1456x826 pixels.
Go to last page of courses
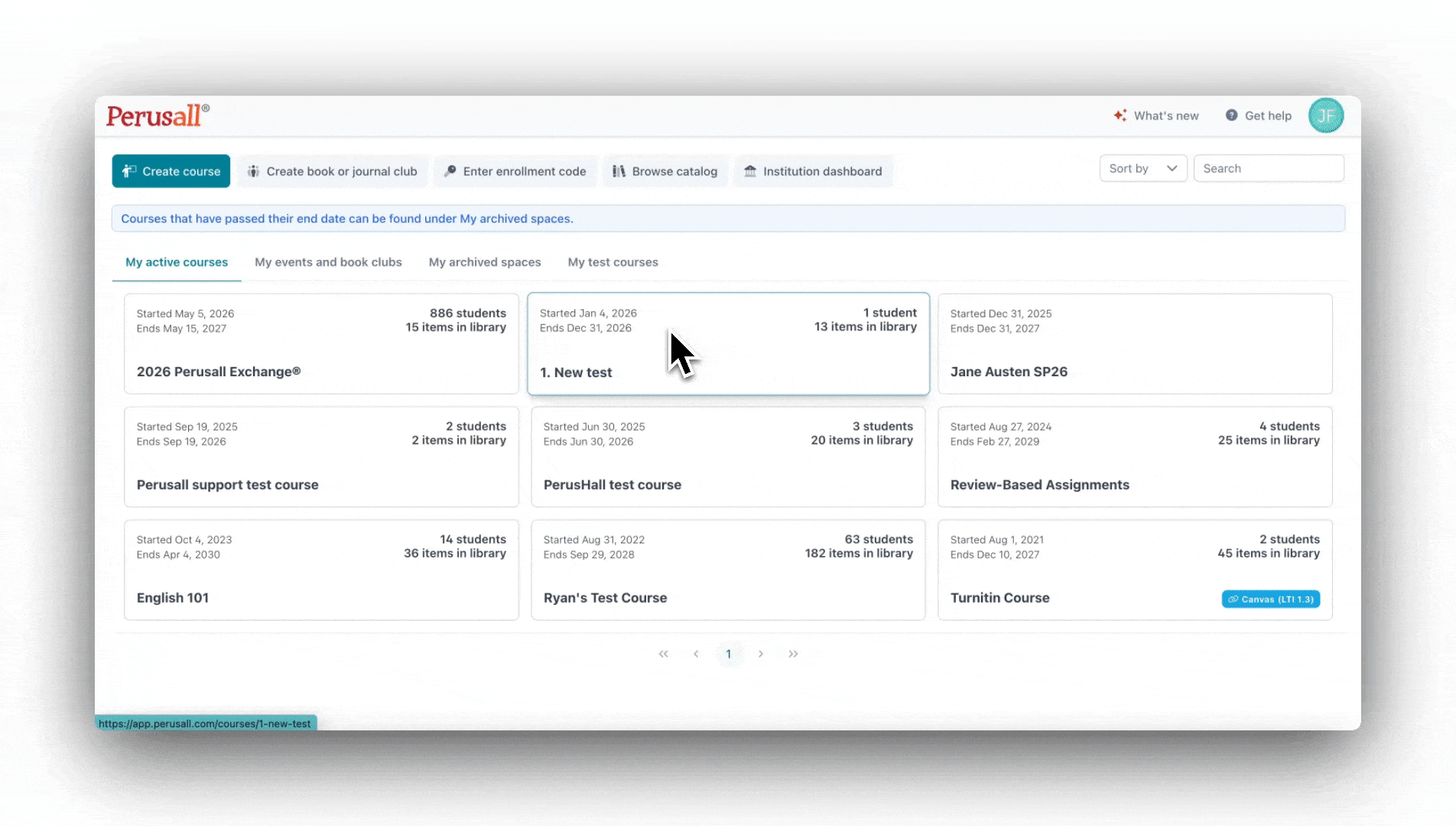tap(793, 654)
